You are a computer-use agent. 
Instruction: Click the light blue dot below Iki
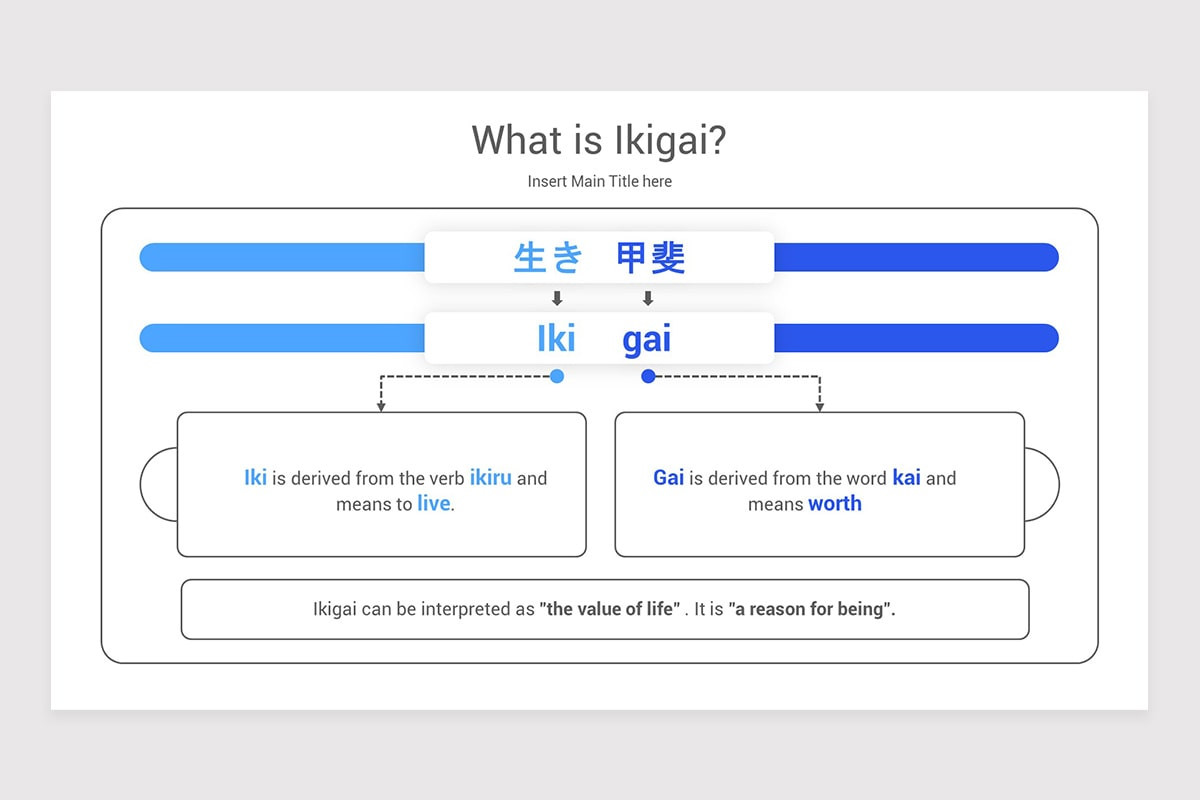pos(557,376)
